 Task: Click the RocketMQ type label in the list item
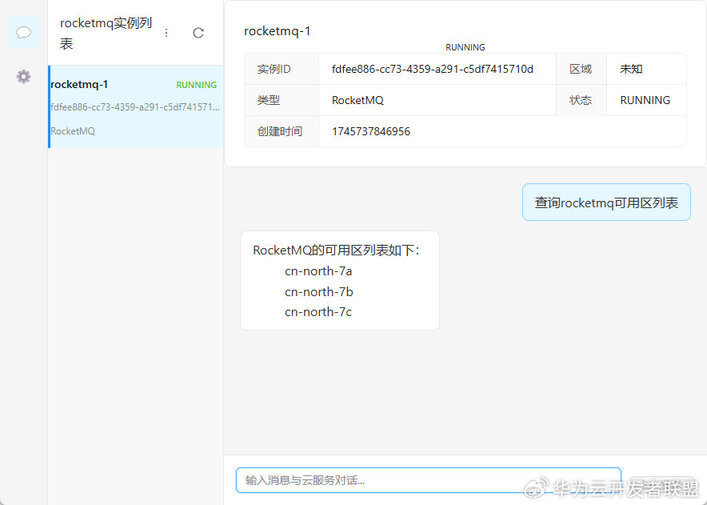[x=73, y=131]
